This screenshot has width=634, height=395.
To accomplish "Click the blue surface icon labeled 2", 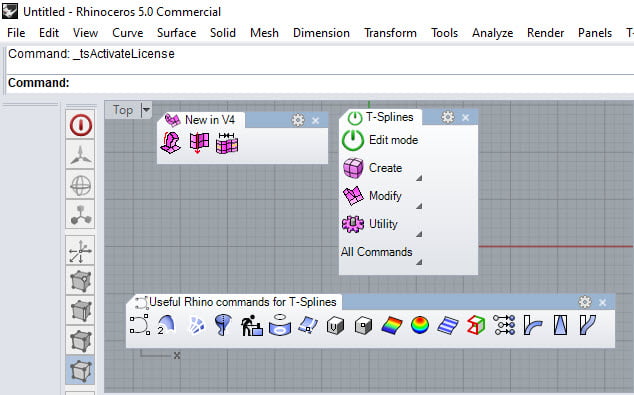I will click(167, 325).
